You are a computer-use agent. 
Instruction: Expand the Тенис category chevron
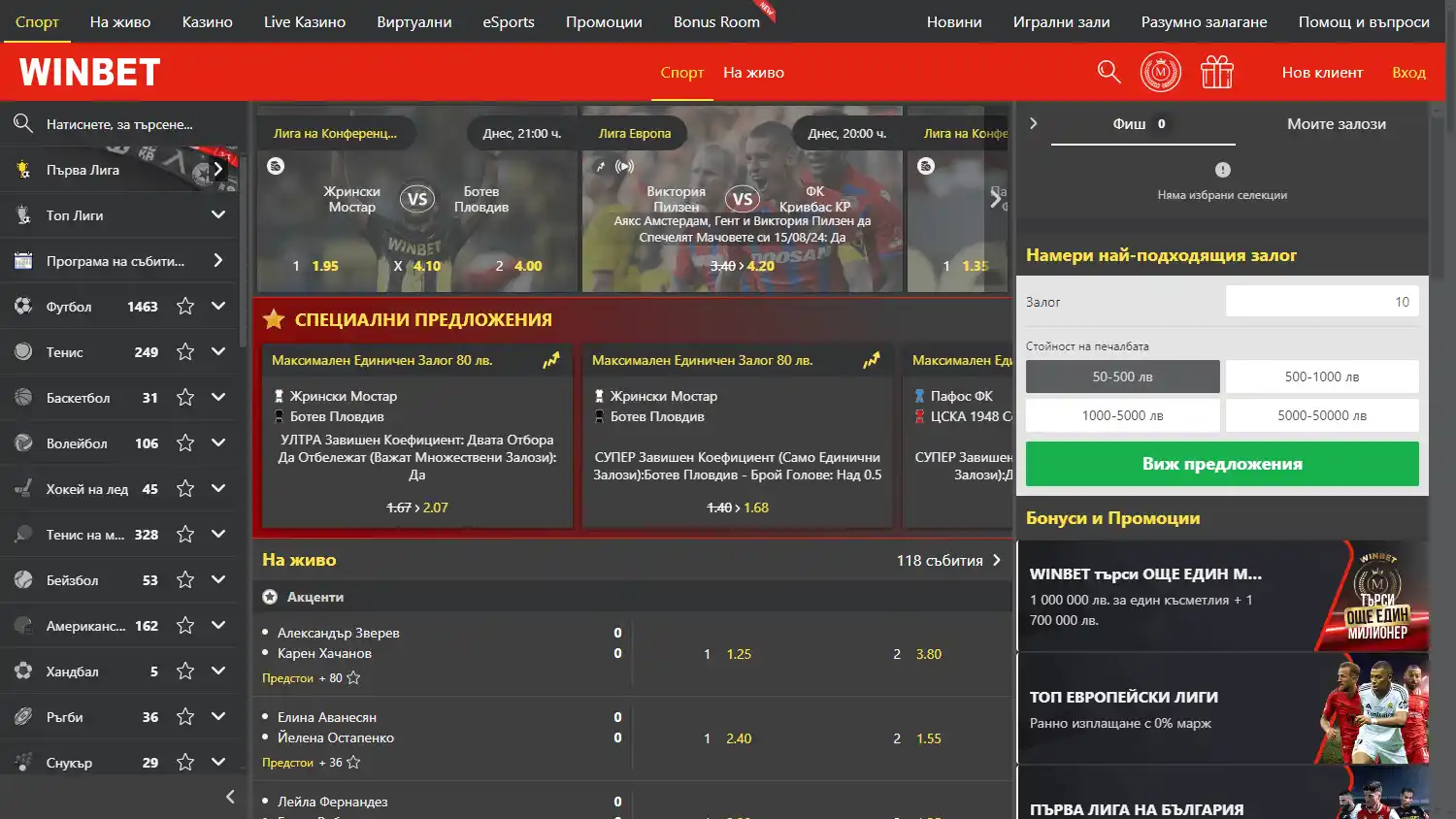(218, 352)
